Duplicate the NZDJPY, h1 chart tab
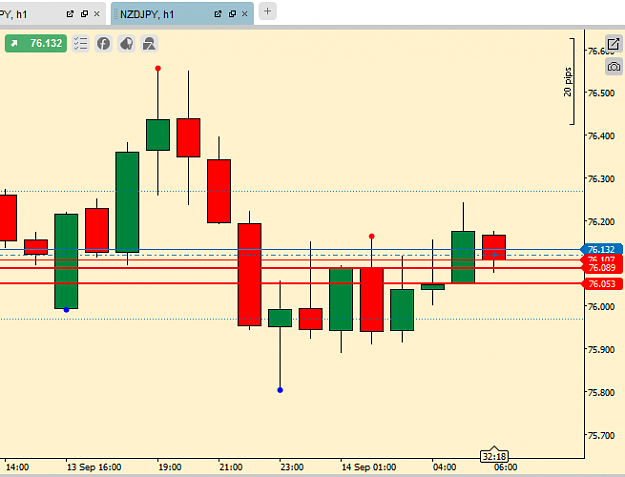625x477 pixels. pyautogui.click(x=232, y=14)
